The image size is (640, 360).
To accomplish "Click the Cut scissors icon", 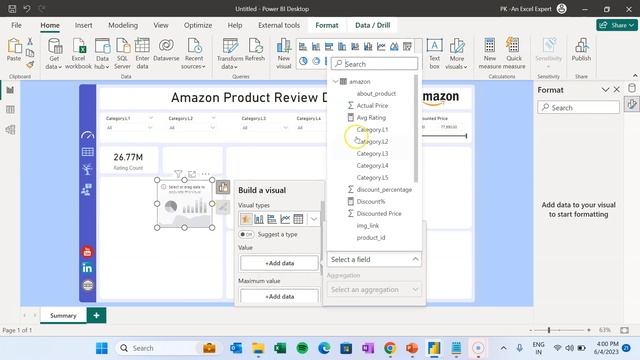I will coord(30,41).
